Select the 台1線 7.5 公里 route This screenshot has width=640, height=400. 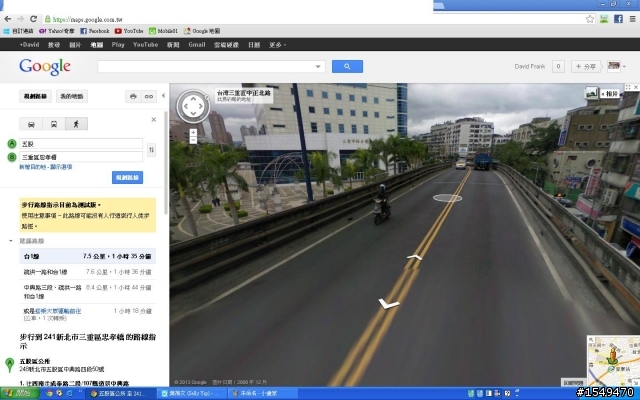[x=88, y=256]
